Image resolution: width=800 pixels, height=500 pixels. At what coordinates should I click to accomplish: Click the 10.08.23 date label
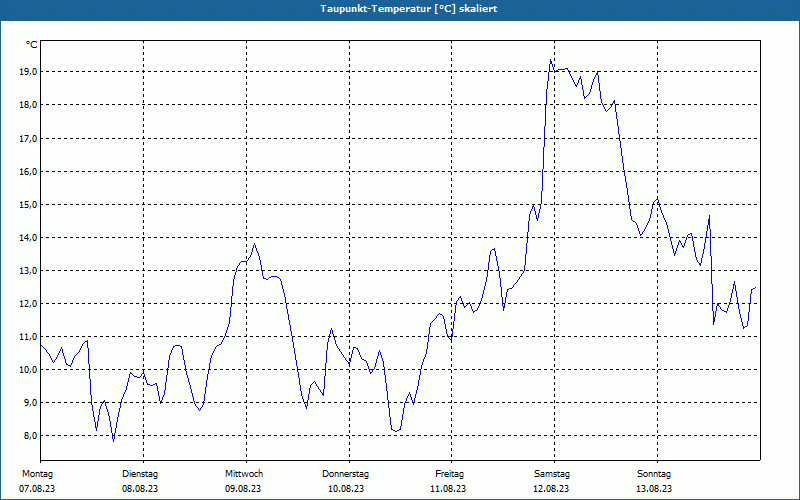point(346,489)
